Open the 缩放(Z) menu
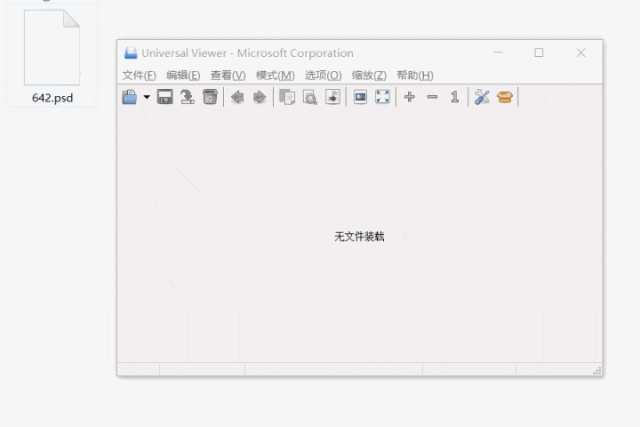 pos(369,76)
